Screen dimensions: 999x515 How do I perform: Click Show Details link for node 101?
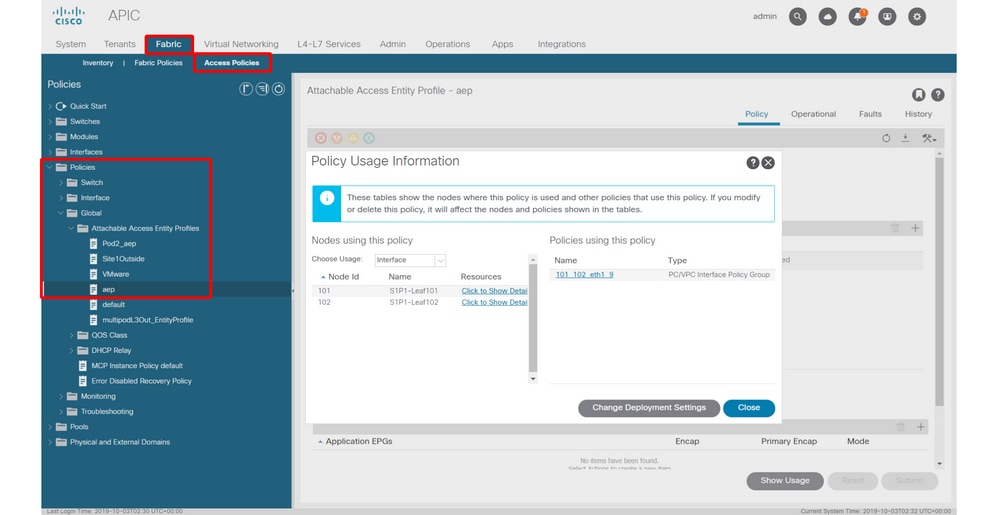(x=494, y=291)
